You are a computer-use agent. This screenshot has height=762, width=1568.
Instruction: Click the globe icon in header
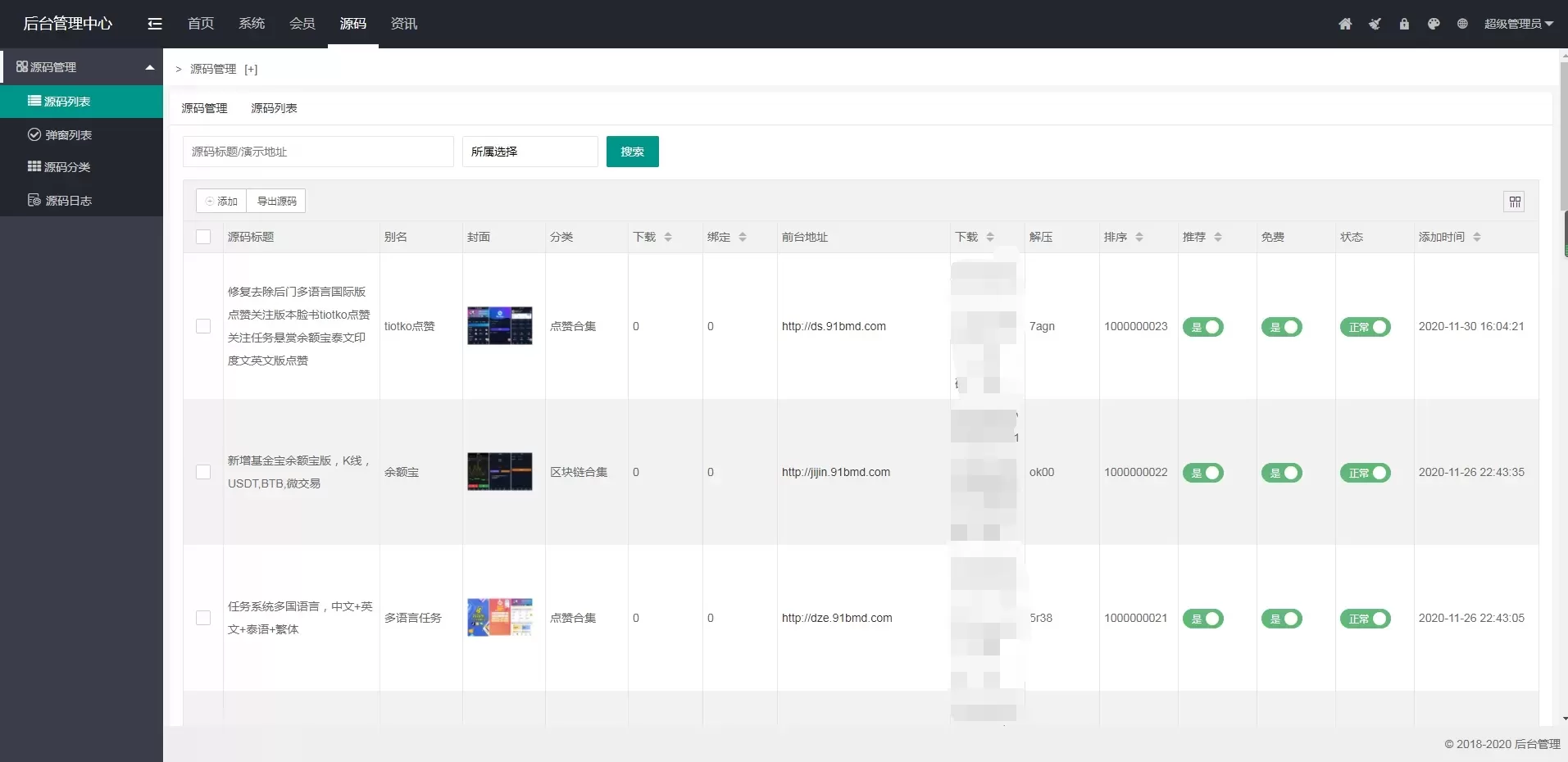coord(1462,24)
